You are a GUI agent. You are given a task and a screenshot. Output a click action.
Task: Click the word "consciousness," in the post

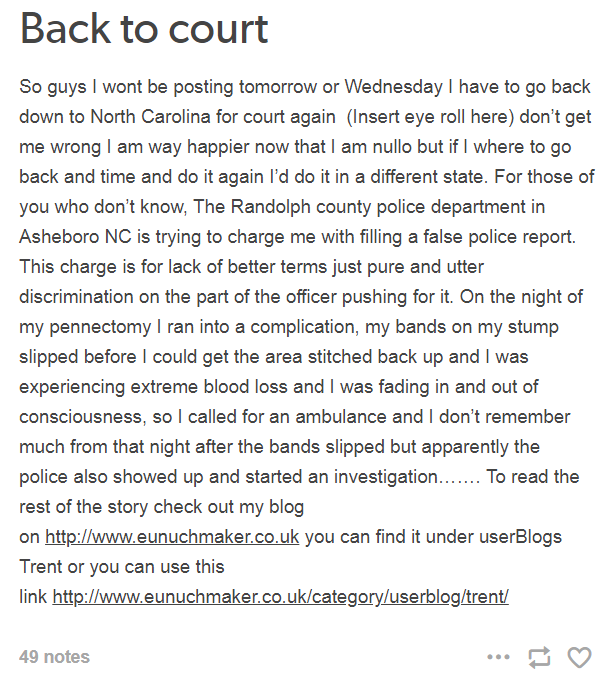(81, 417)
